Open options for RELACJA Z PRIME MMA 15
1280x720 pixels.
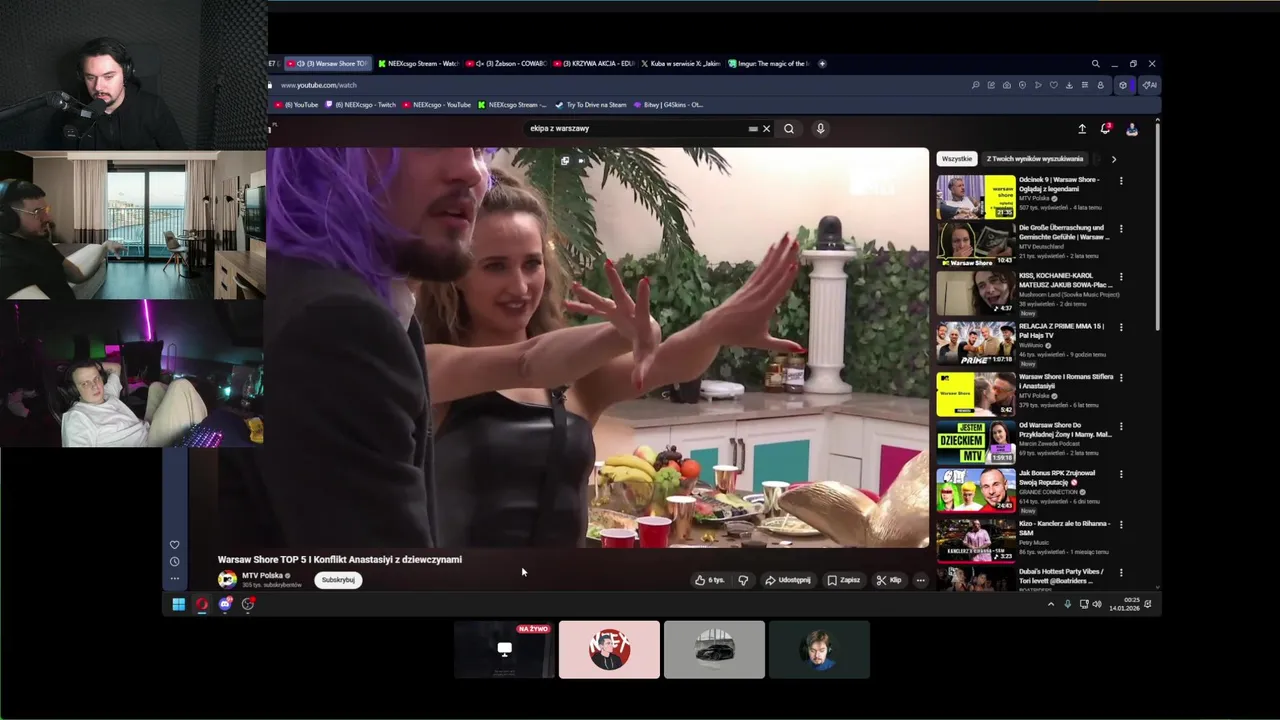click(1121, 327)
